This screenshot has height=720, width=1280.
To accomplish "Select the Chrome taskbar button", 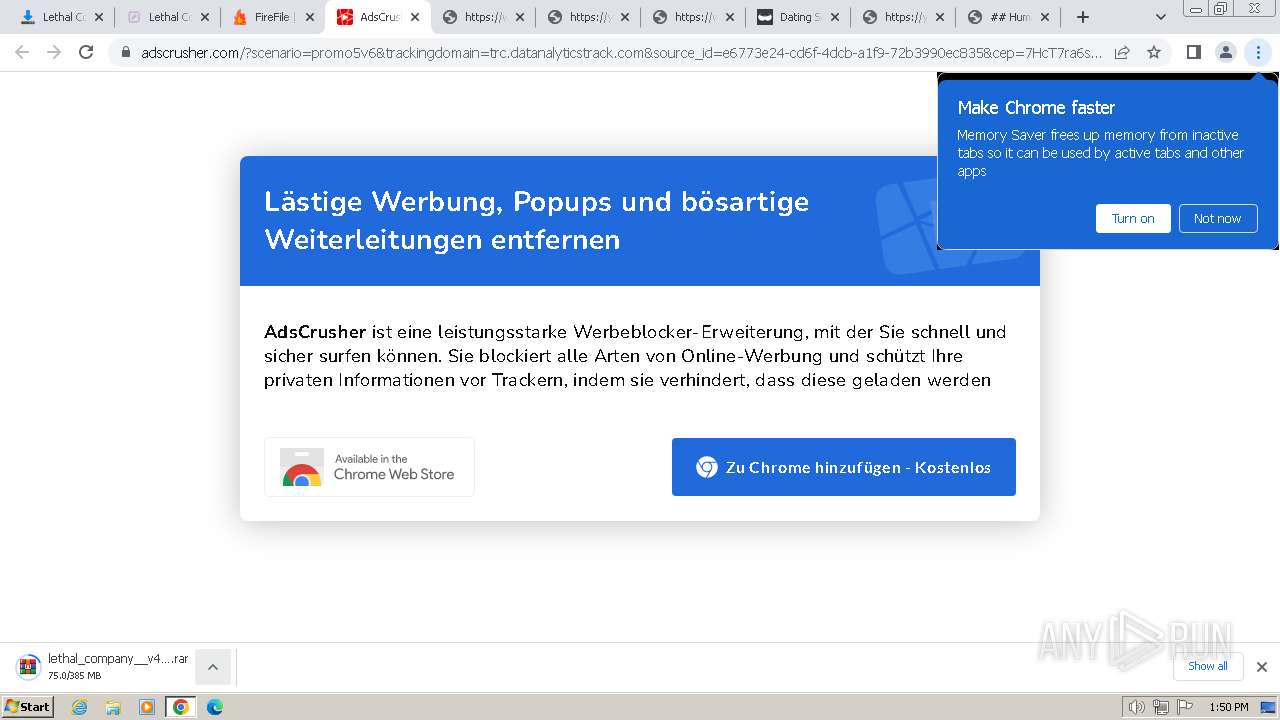I will pyautogui.click(x=180, y=707).
